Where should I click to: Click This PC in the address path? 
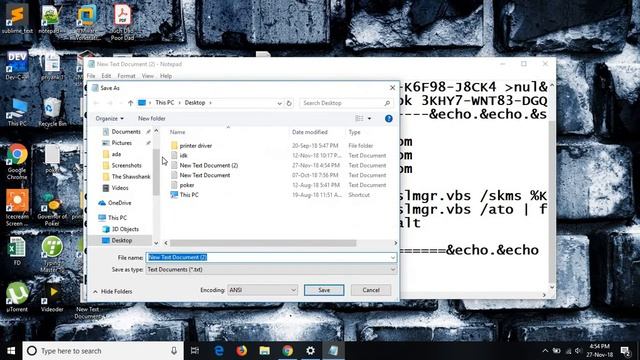click(x=164, y=103)
